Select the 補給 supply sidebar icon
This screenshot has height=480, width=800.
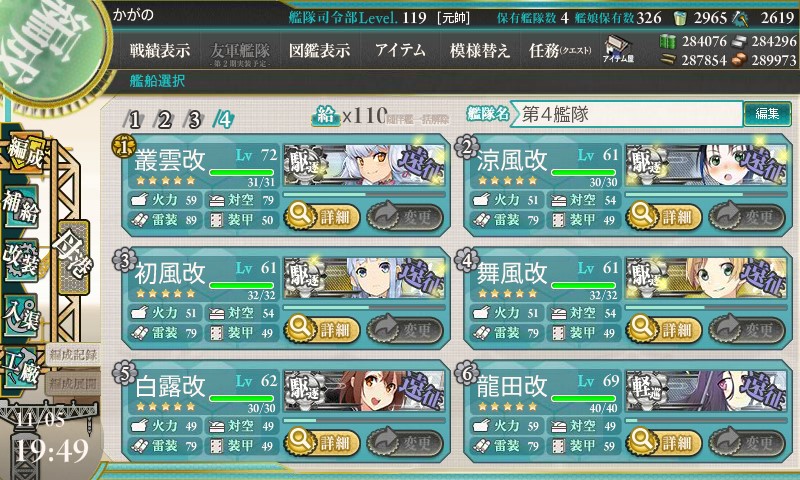pos(21,206)
